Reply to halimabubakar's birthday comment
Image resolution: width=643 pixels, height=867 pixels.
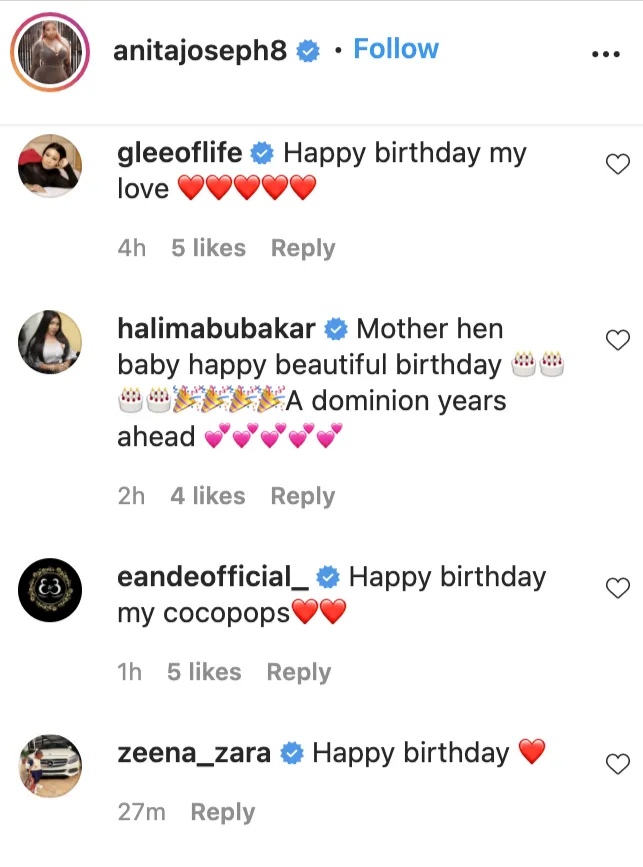pyautogui.click(x=302, y=496)
